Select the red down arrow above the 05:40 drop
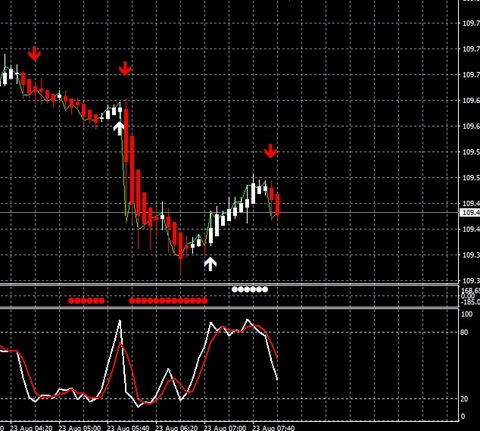Screen dimensions: 480x431 pyautogui.click(x=125, y=68)
